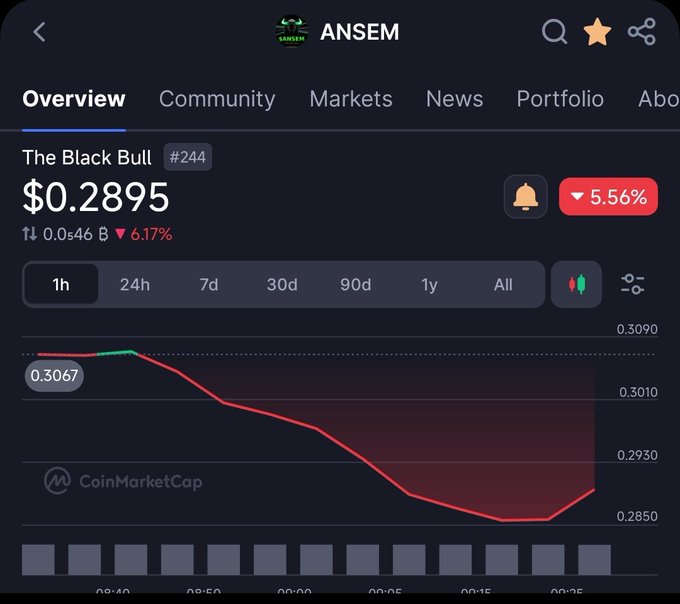Open the Community tab
The image size is (680, 604).
(217, 99)
